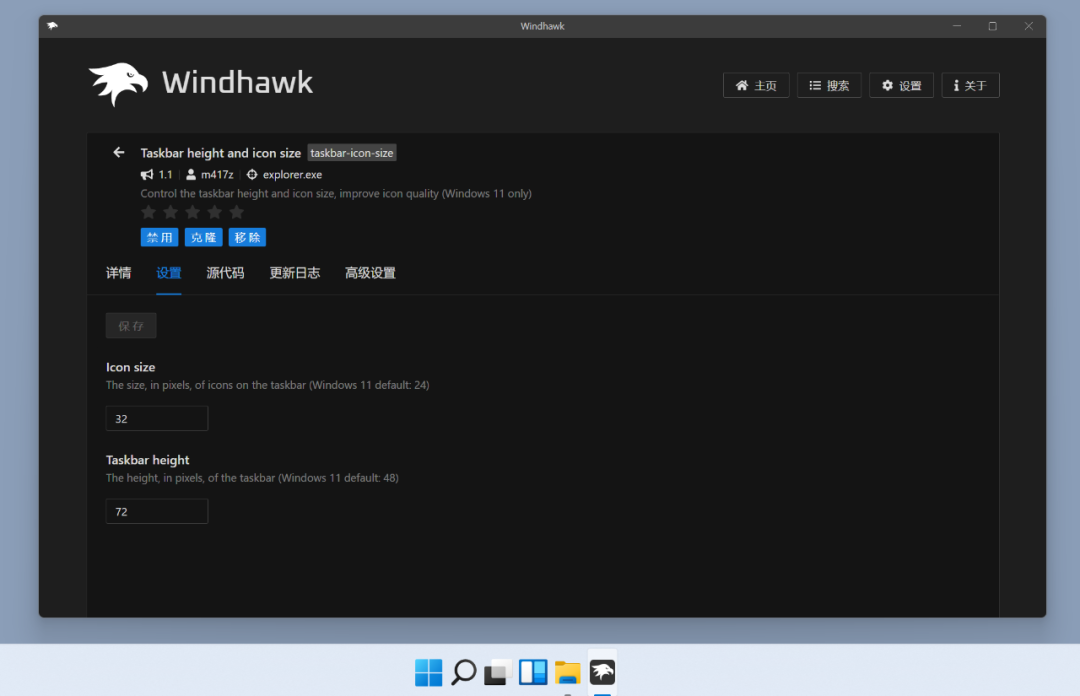Click the mod description text line
The image size is (1080, 696).
pos(336,194)
